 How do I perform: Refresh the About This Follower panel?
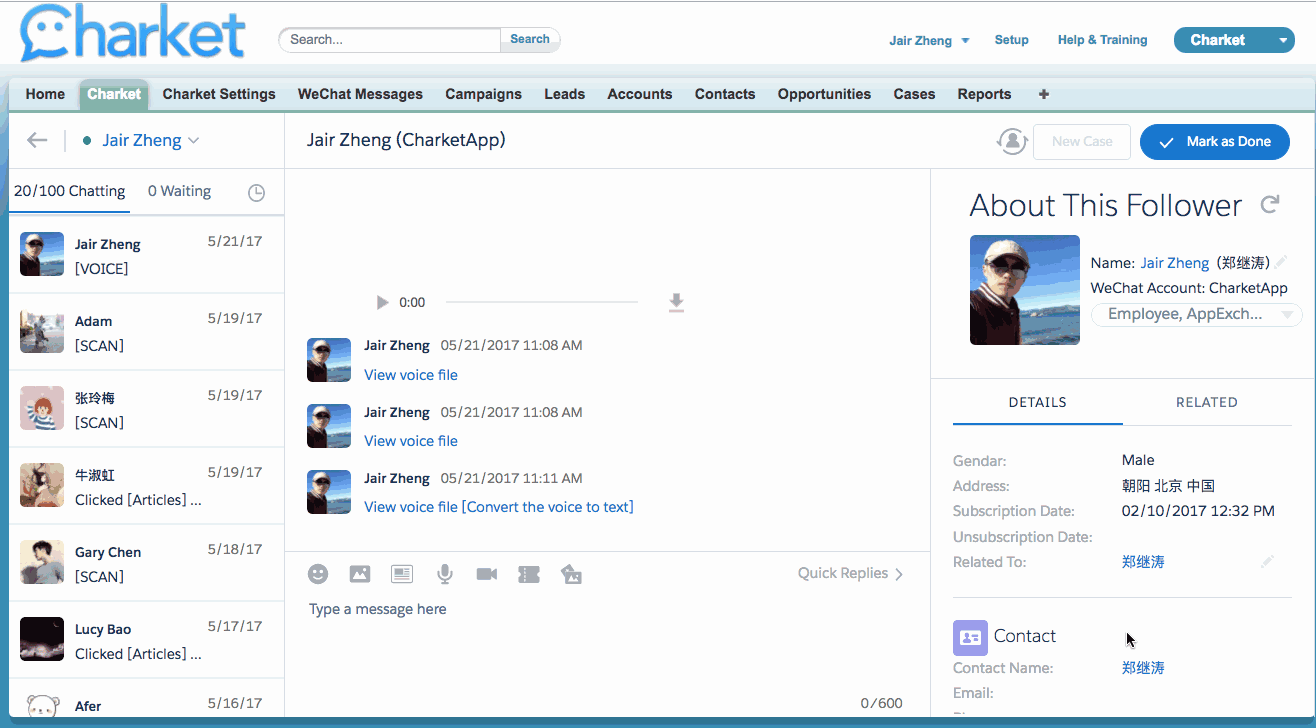[1270, 205]
